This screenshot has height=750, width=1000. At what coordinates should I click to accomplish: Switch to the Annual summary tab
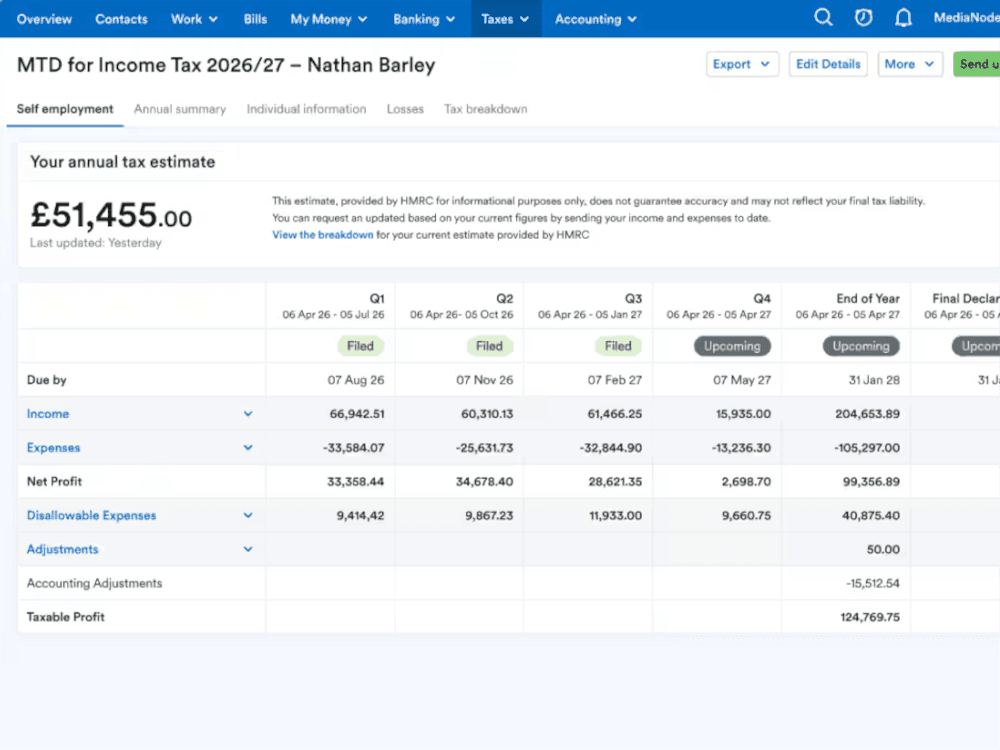point(180,109)
